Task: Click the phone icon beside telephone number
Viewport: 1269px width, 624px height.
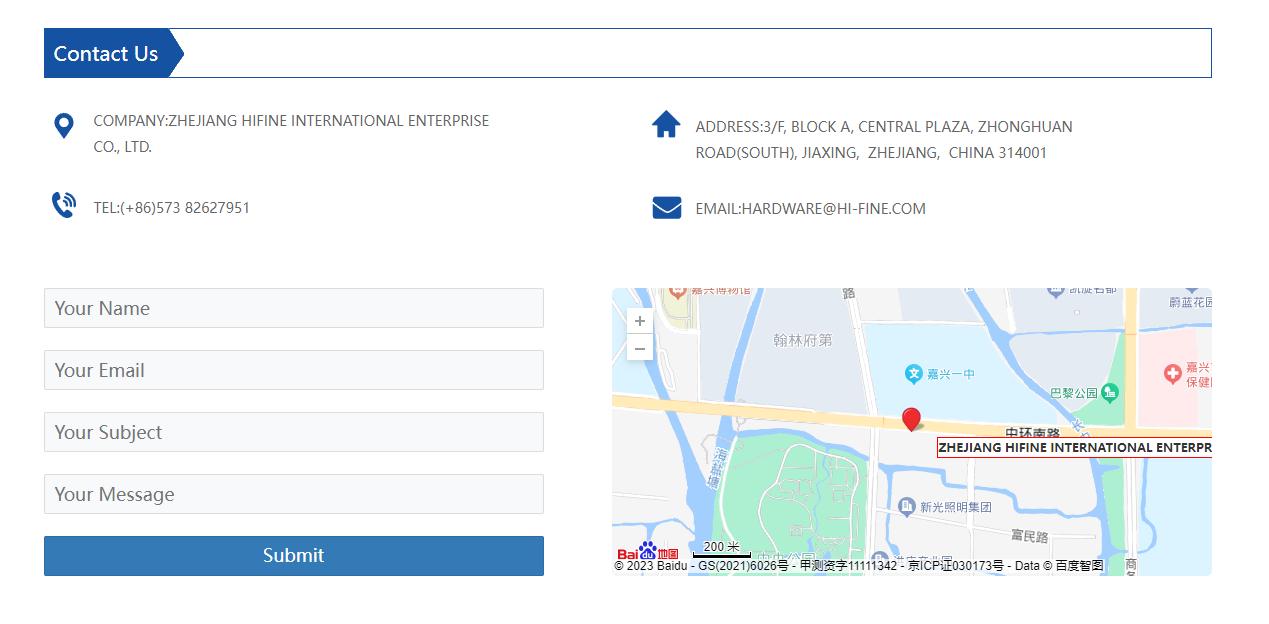Action: [64, 205]
